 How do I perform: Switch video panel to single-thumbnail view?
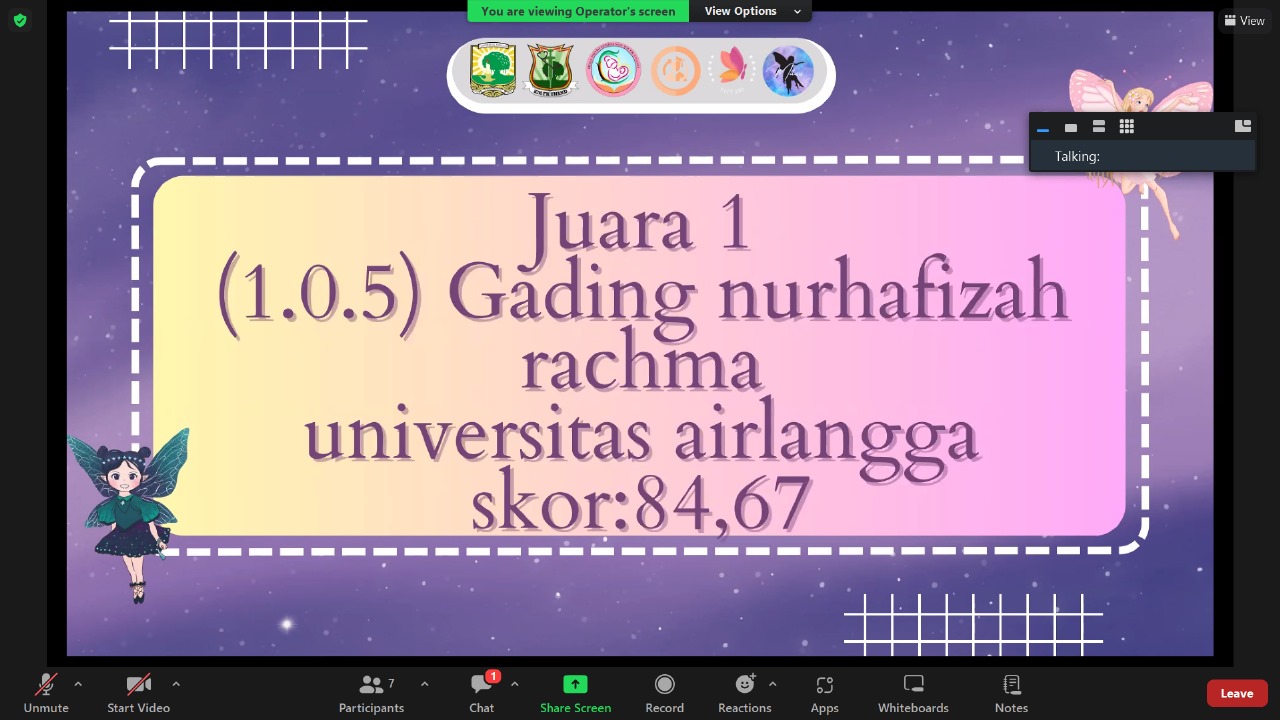pos(1071,127)
